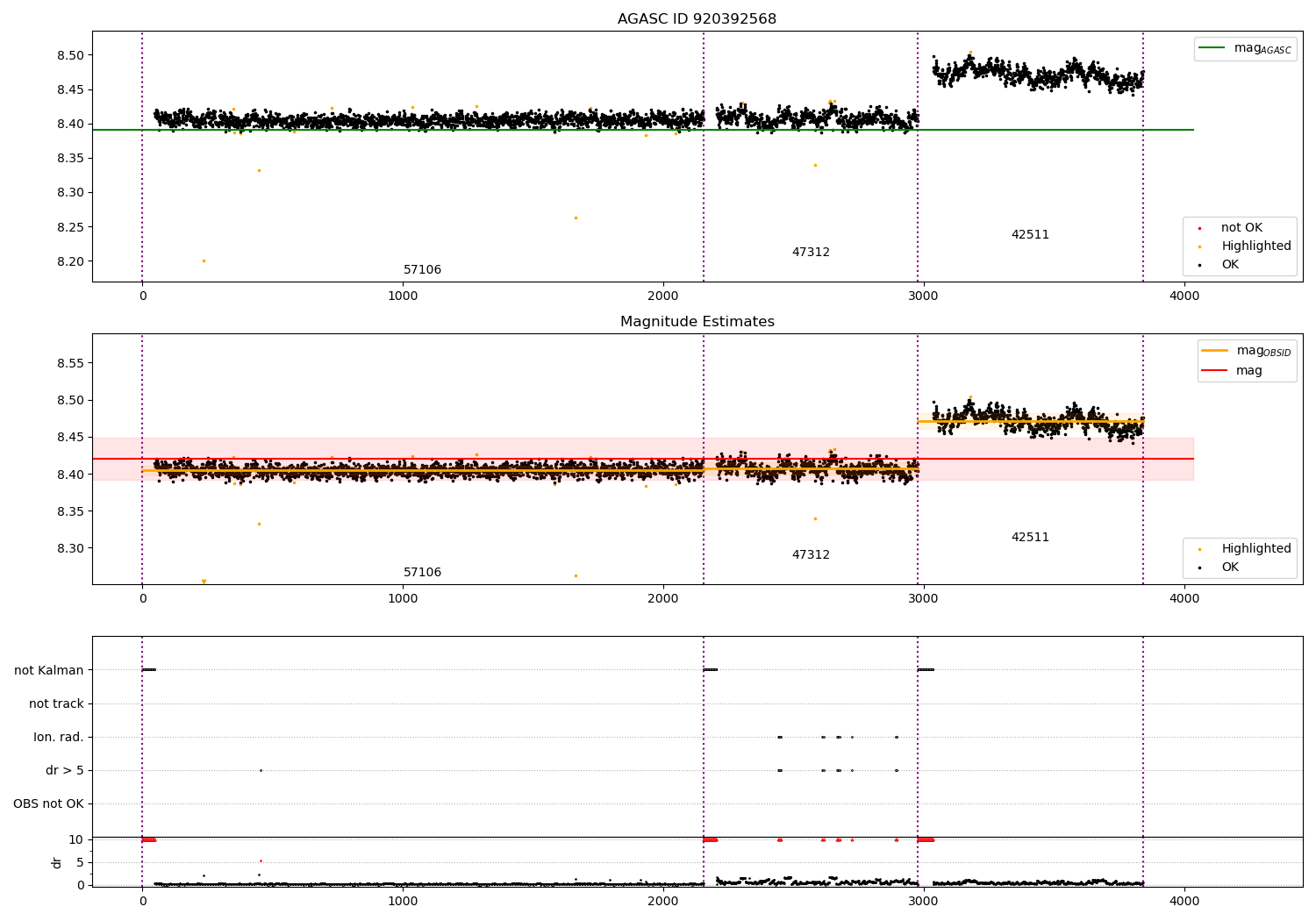Click the 8.20 y-tick in the top plot

coord(70,261)
